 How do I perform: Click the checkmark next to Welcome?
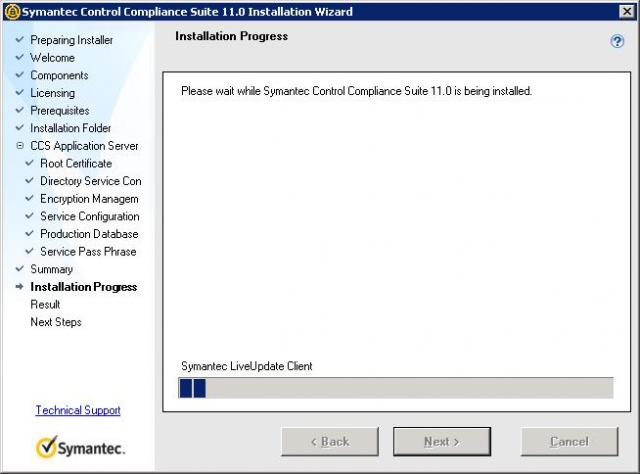pos(20,57)
